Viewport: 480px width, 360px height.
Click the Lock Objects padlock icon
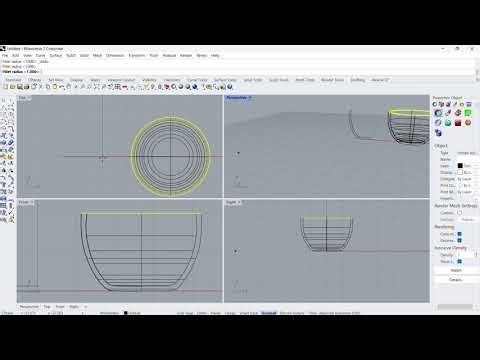[160, 87]
